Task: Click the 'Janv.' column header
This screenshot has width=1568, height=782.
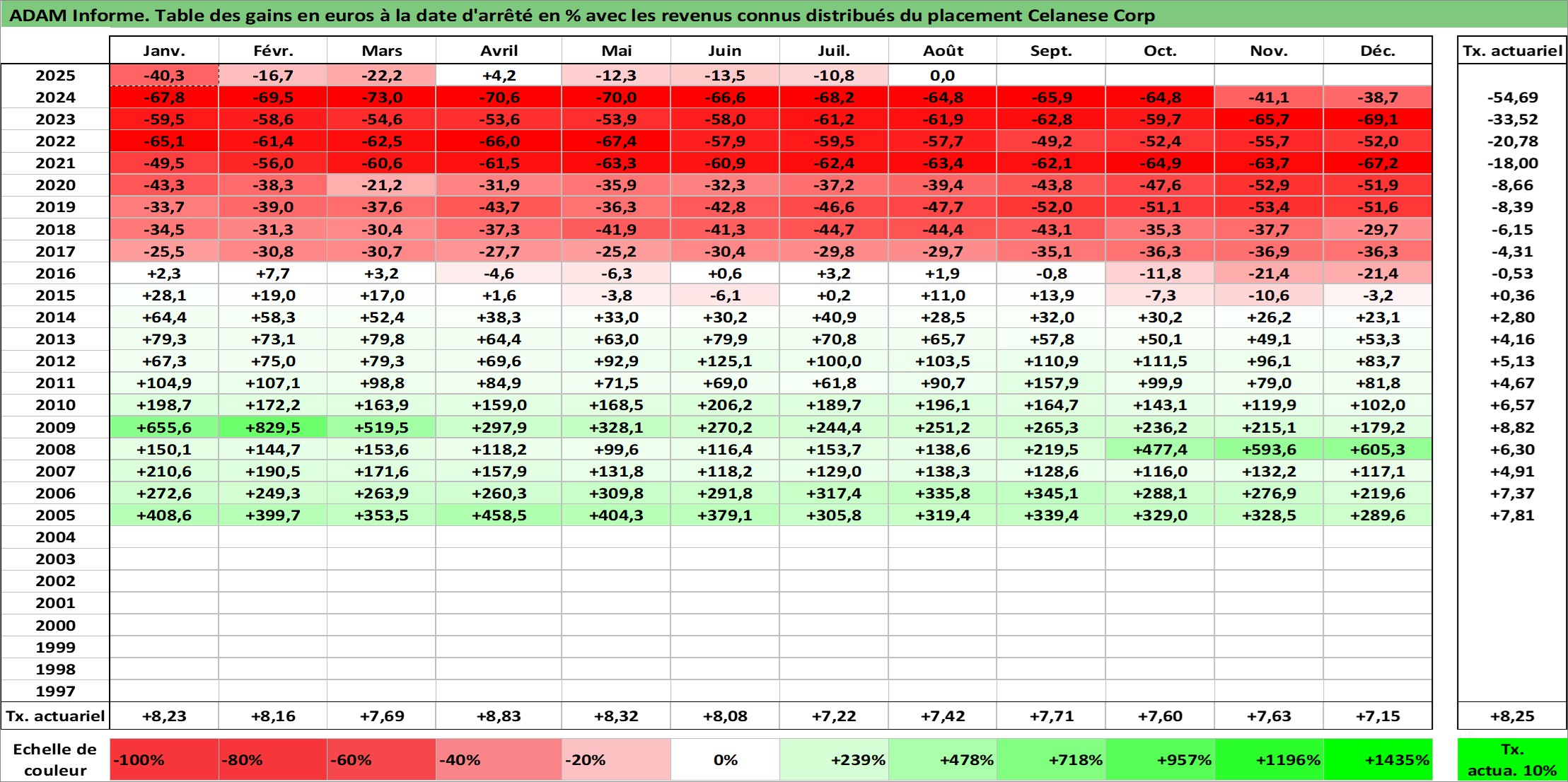Action: pos(164,50)
